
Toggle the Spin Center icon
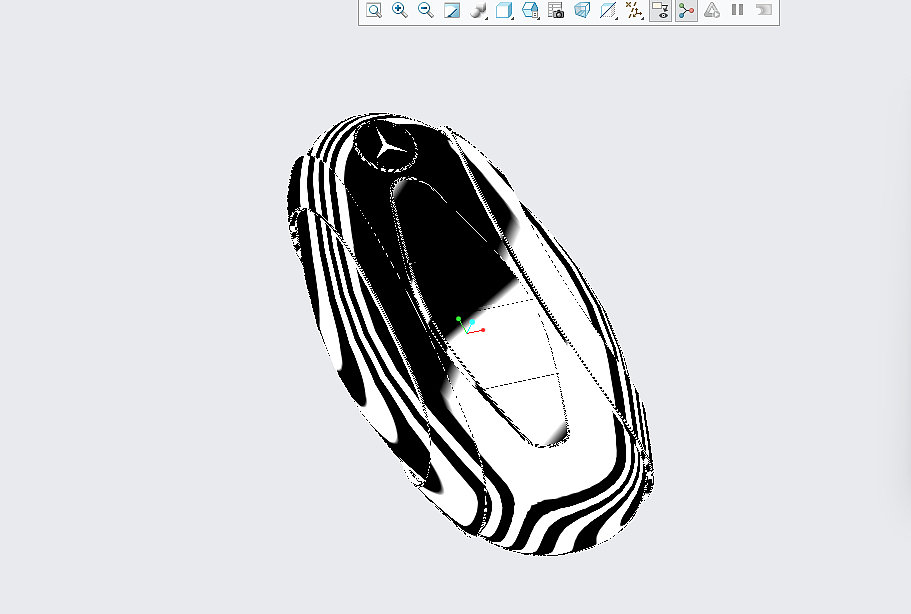686,11
